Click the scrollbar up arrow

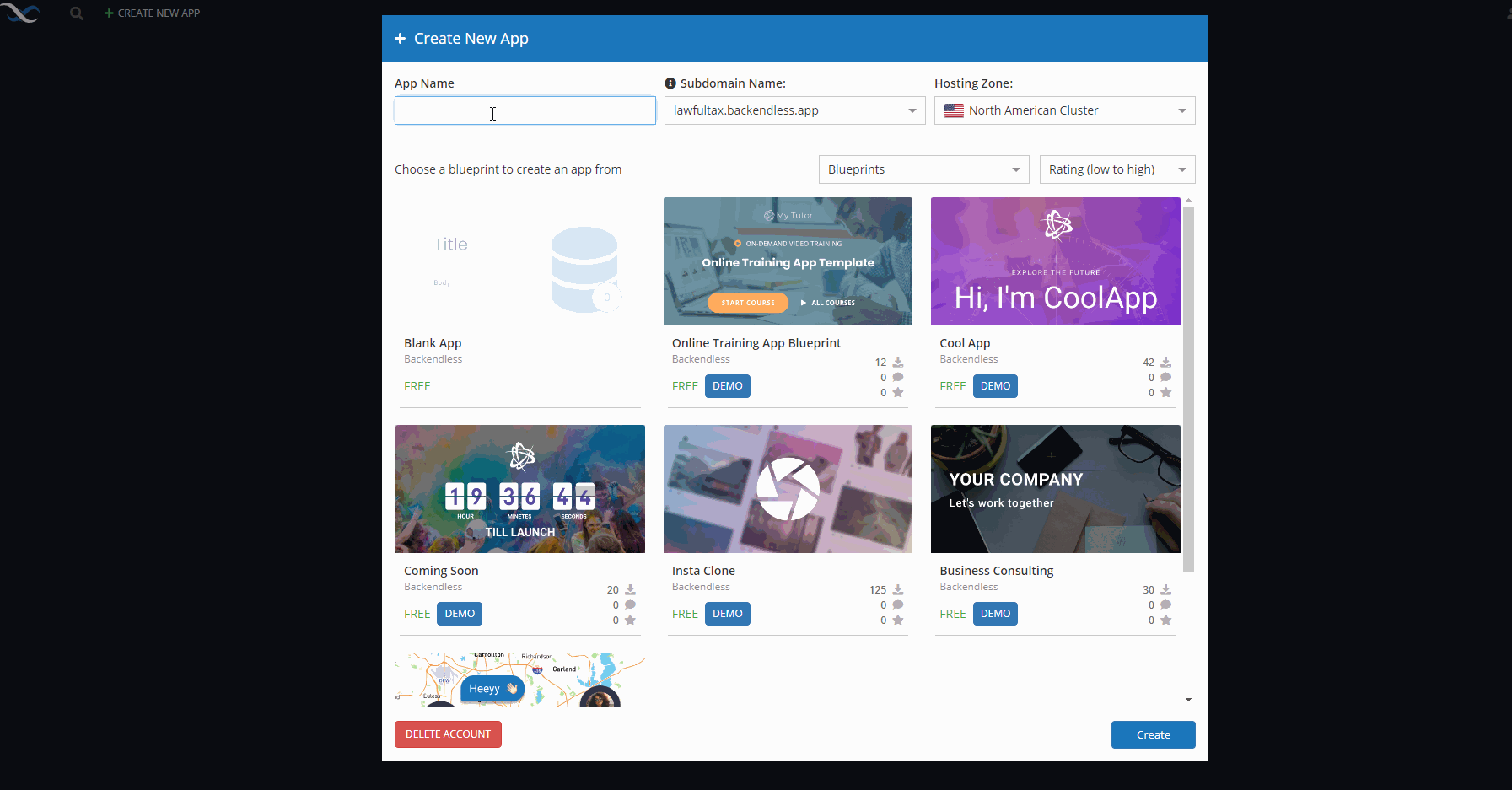[x=1188, y=201]
